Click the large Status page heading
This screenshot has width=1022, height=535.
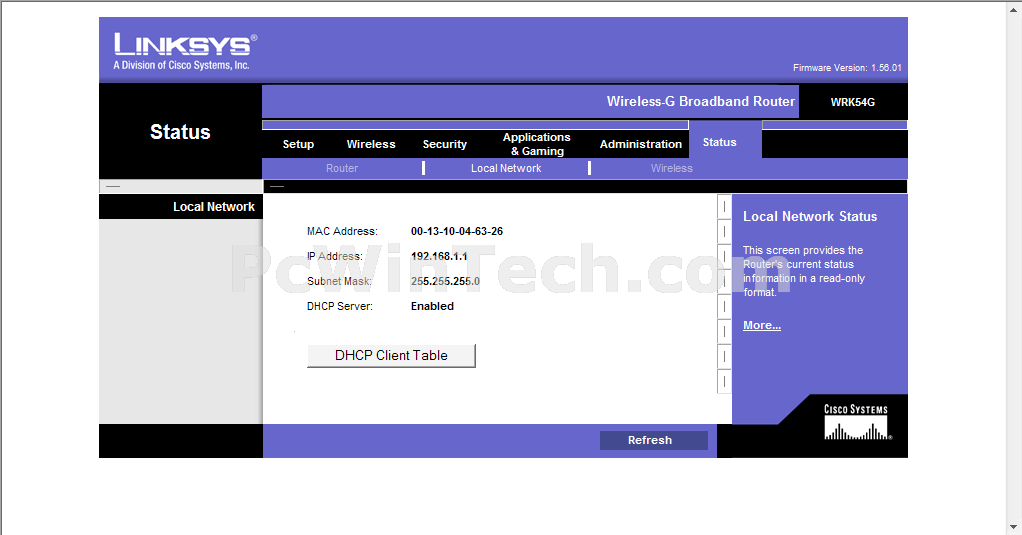click(180, 132)
